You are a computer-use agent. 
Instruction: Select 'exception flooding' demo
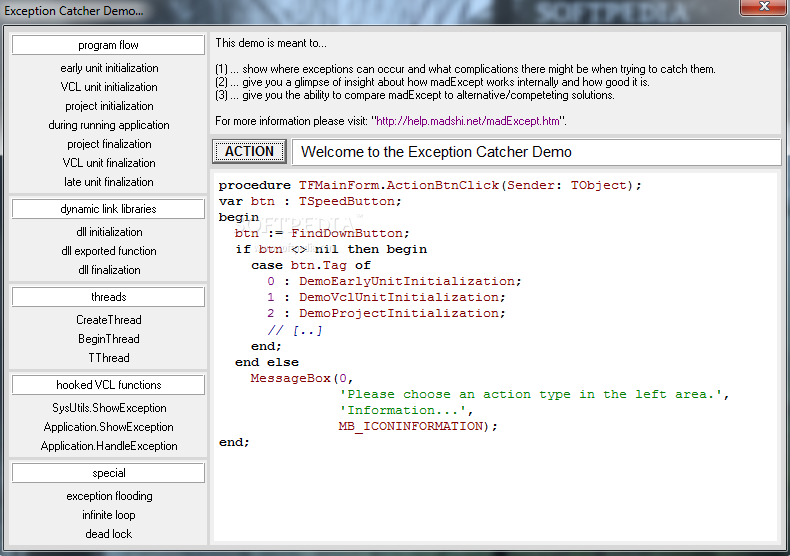click(109, 496)
